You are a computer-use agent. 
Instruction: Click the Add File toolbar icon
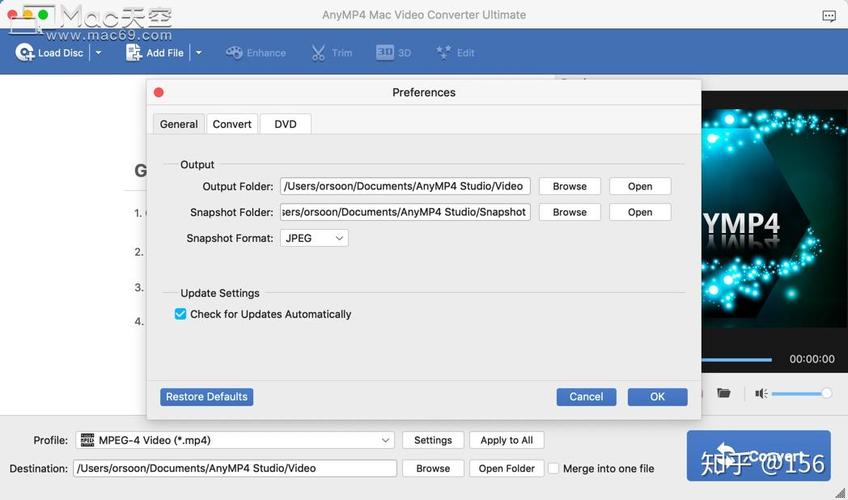coord(133,53)
